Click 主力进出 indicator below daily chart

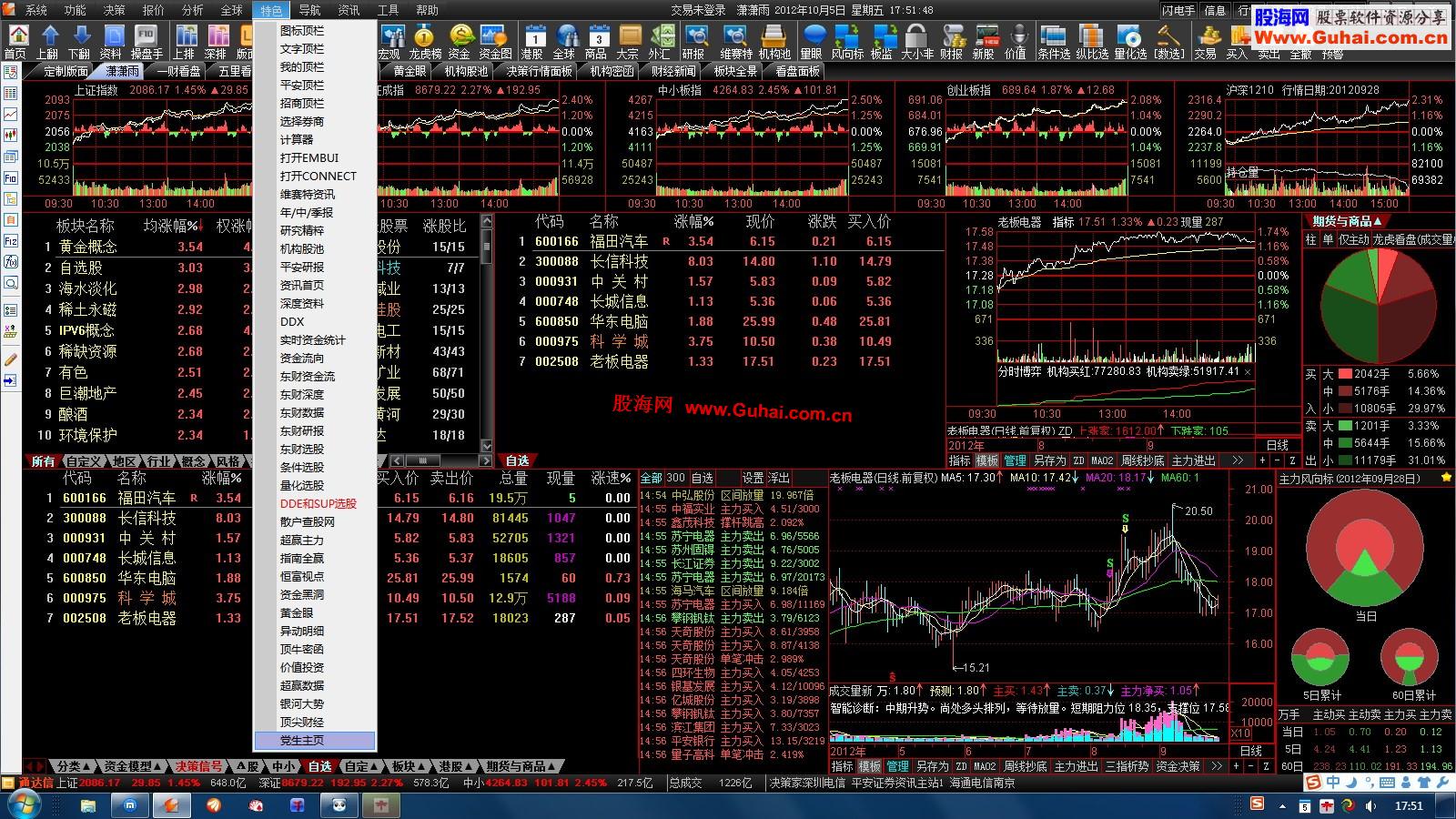[x=1077, y=766]
